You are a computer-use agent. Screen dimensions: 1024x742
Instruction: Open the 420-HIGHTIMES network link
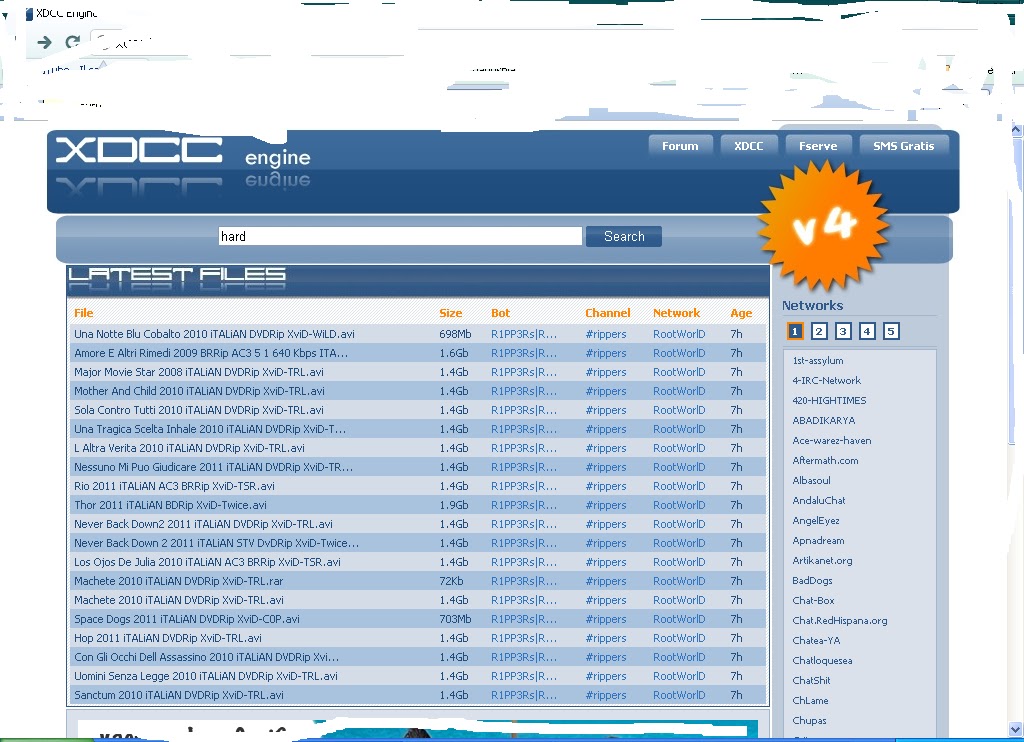pyautogui.click(x=829, y=400)
